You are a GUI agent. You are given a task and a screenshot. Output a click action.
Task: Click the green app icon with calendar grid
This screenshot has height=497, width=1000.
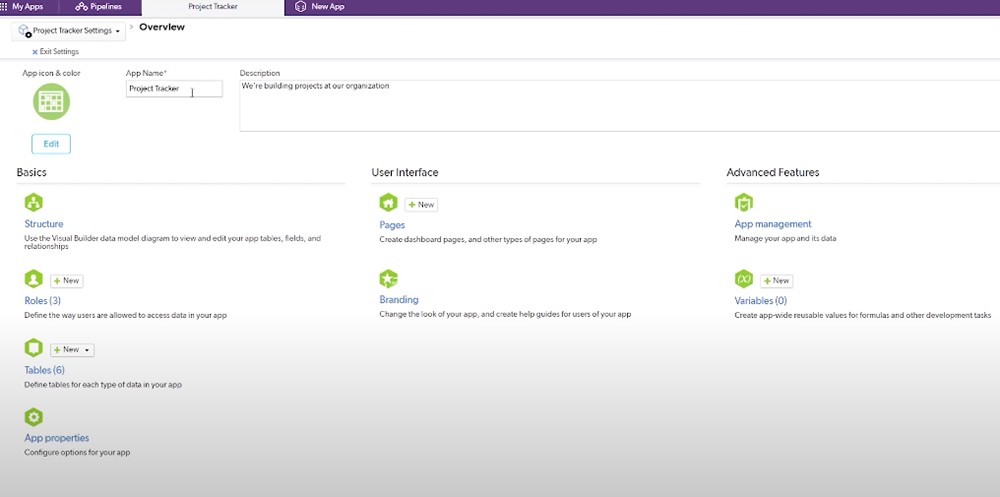(50, 101)
